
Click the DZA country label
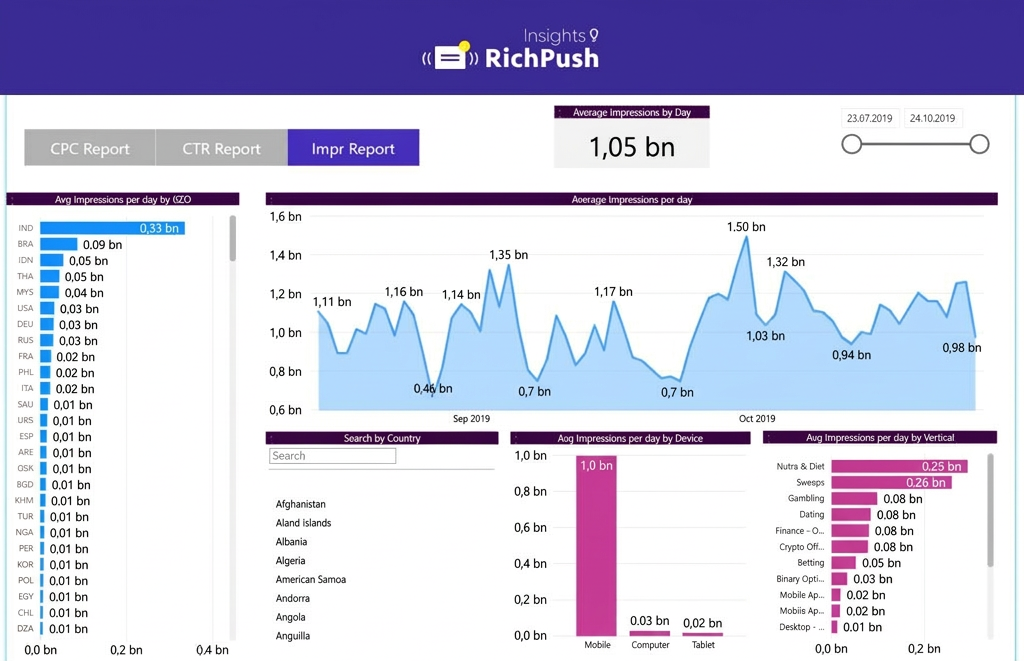(25, 628)
